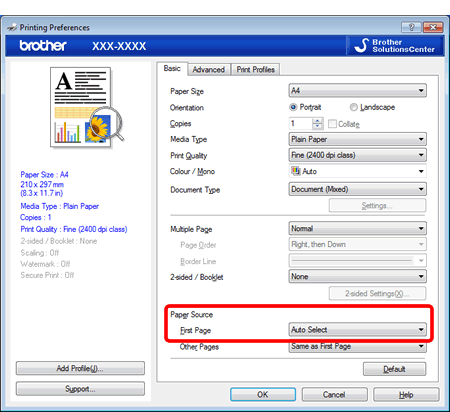Click 'Paper Size : A4' summary text

[44, 175]
